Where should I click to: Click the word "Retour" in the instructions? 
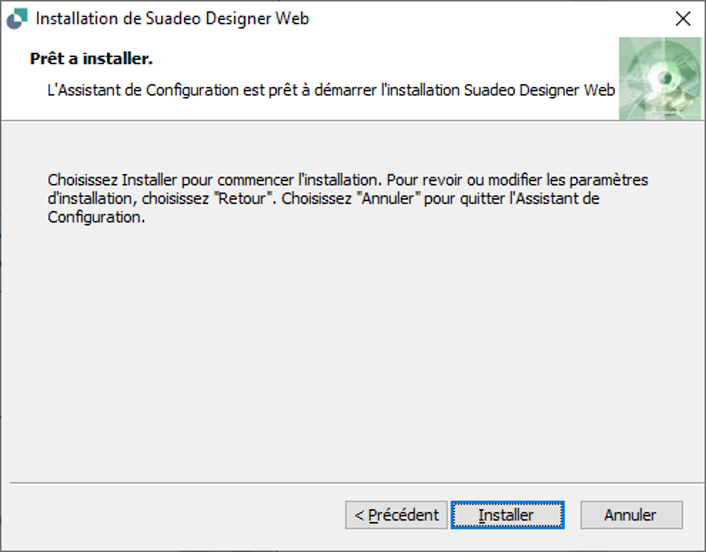(x=242, y=198)
